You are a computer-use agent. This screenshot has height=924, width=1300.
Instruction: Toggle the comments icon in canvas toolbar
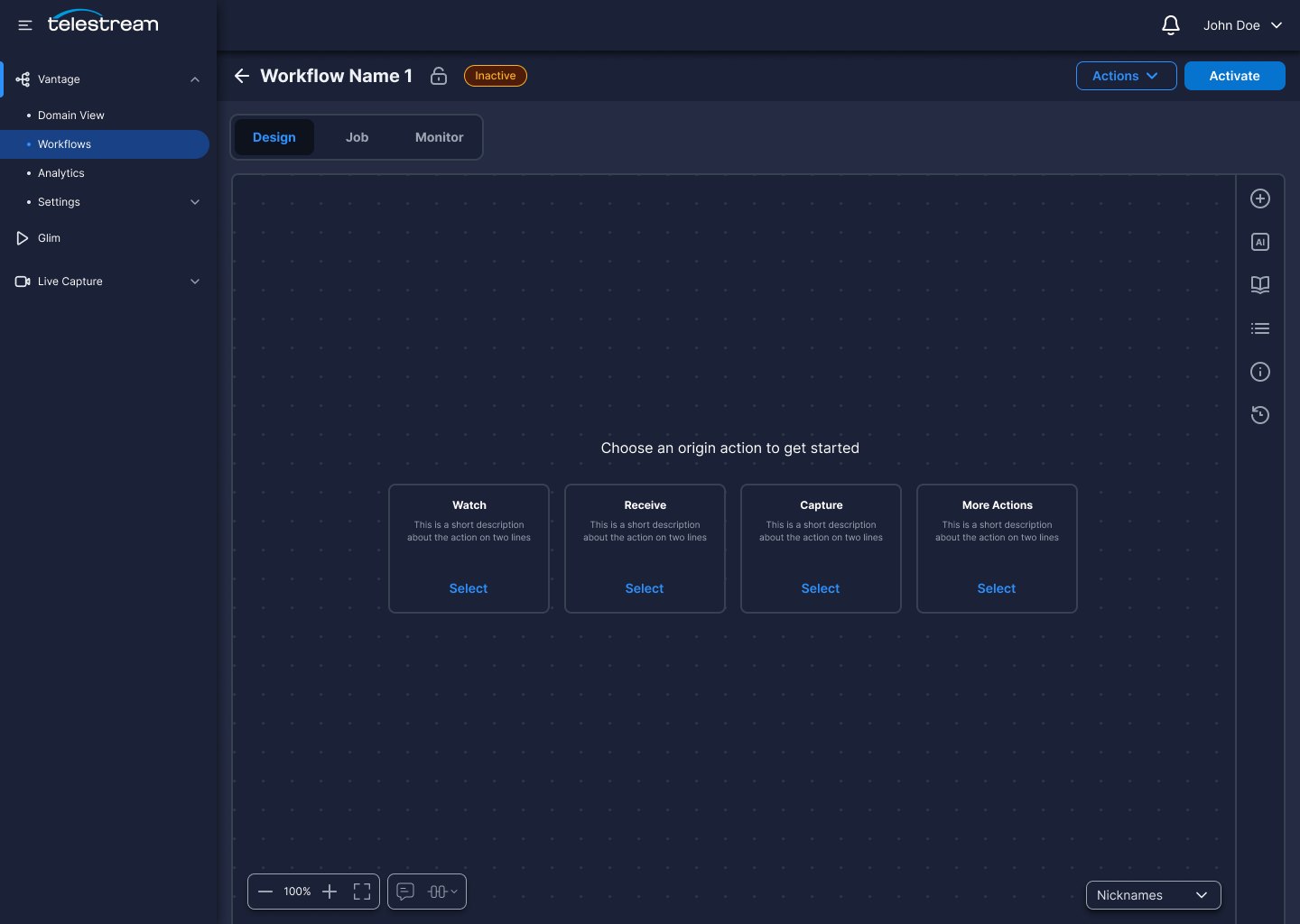click(x=405, y=892)
